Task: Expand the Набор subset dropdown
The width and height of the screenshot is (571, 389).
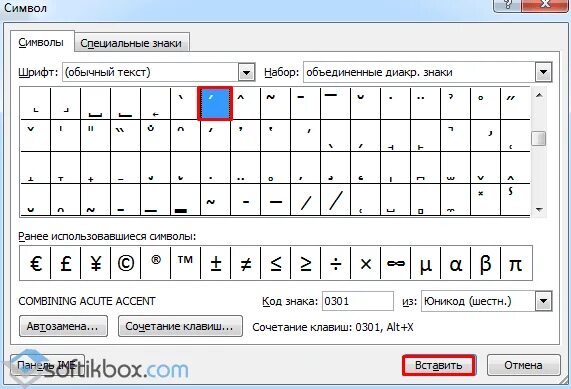Action: (543, 72)
